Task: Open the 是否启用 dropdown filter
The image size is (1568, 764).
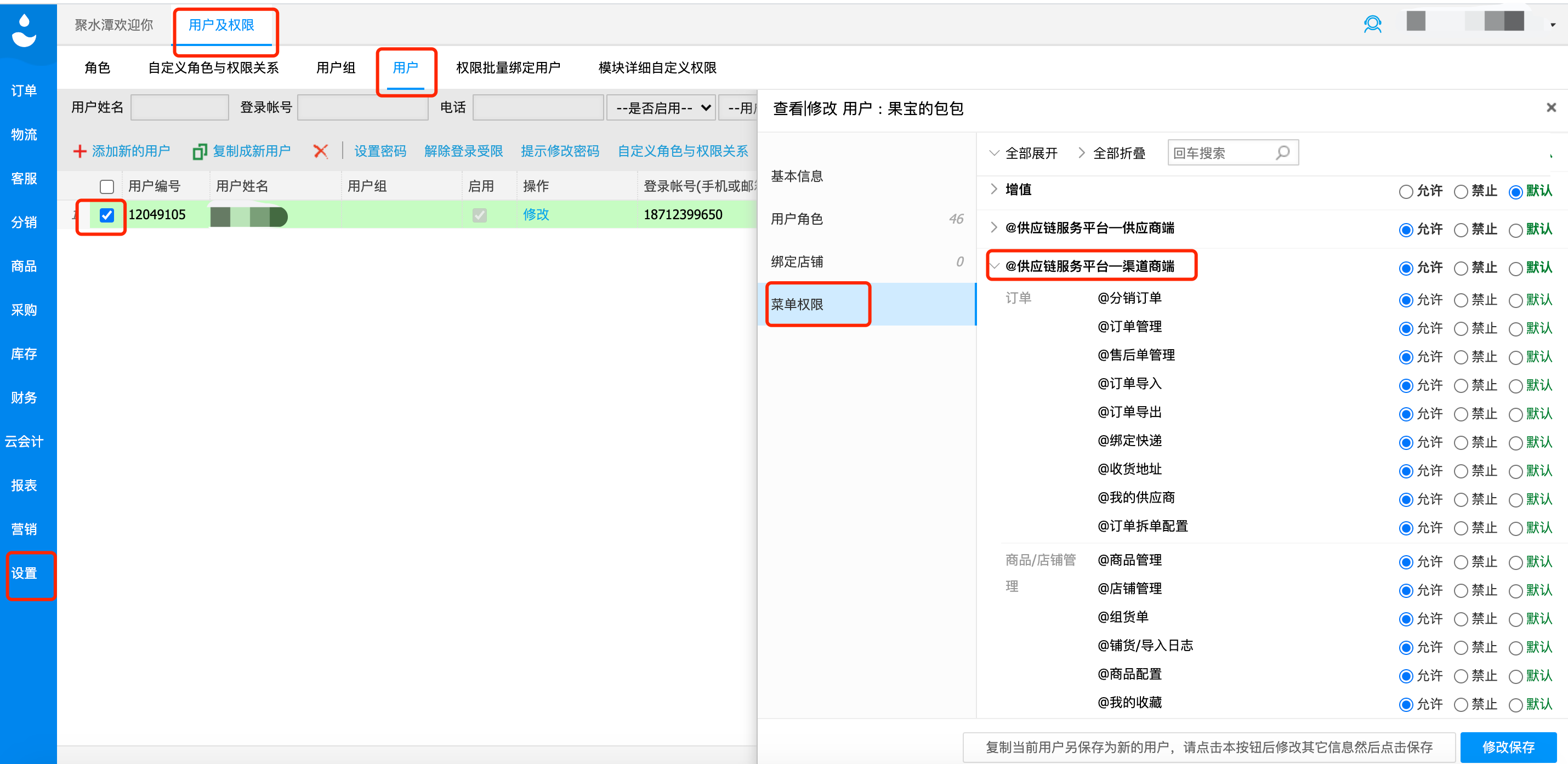Action: point(662,109)
